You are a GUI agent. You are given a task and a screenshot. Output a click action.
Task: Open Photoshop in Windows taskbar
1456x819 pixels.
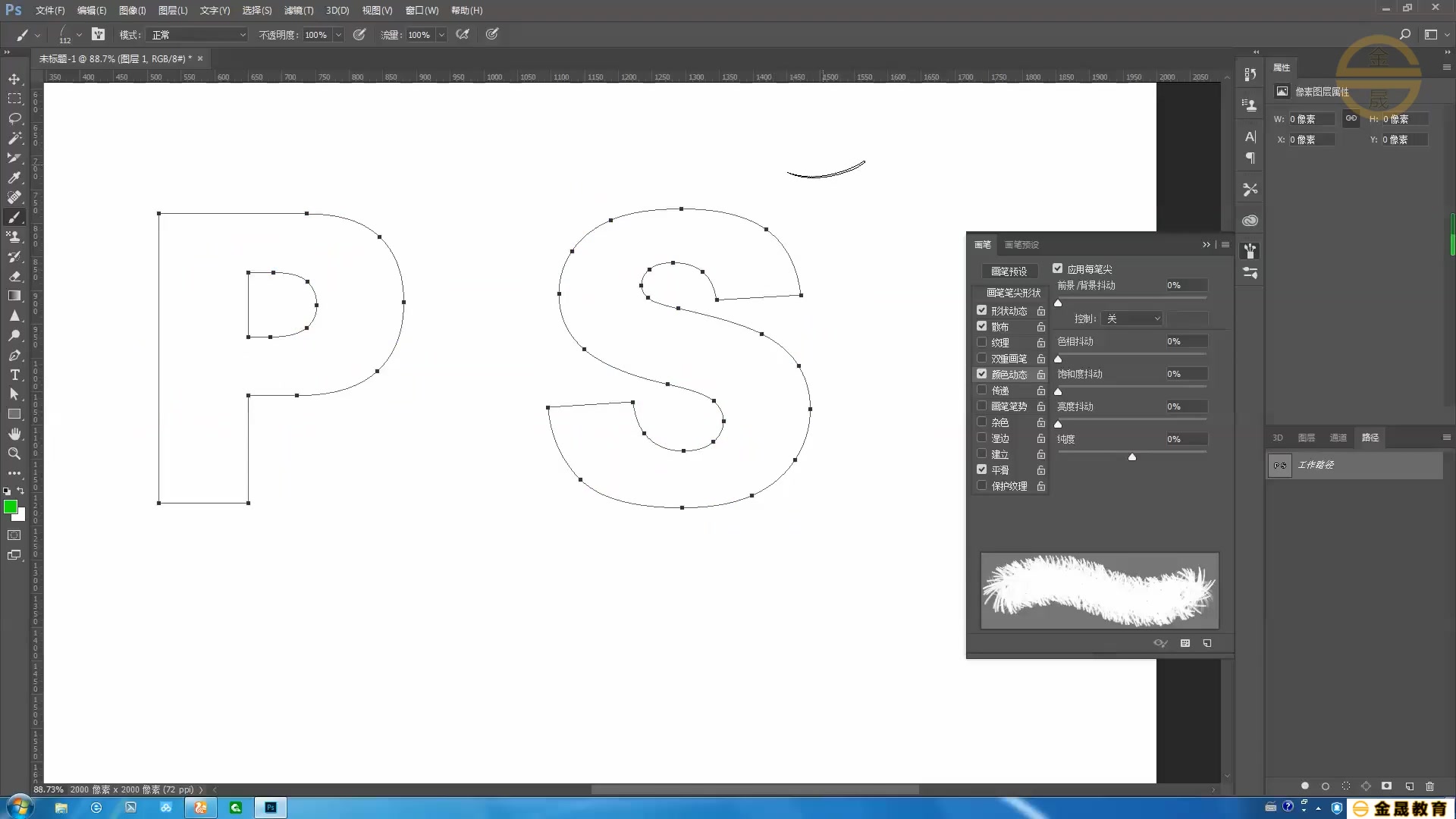point(271,808)
